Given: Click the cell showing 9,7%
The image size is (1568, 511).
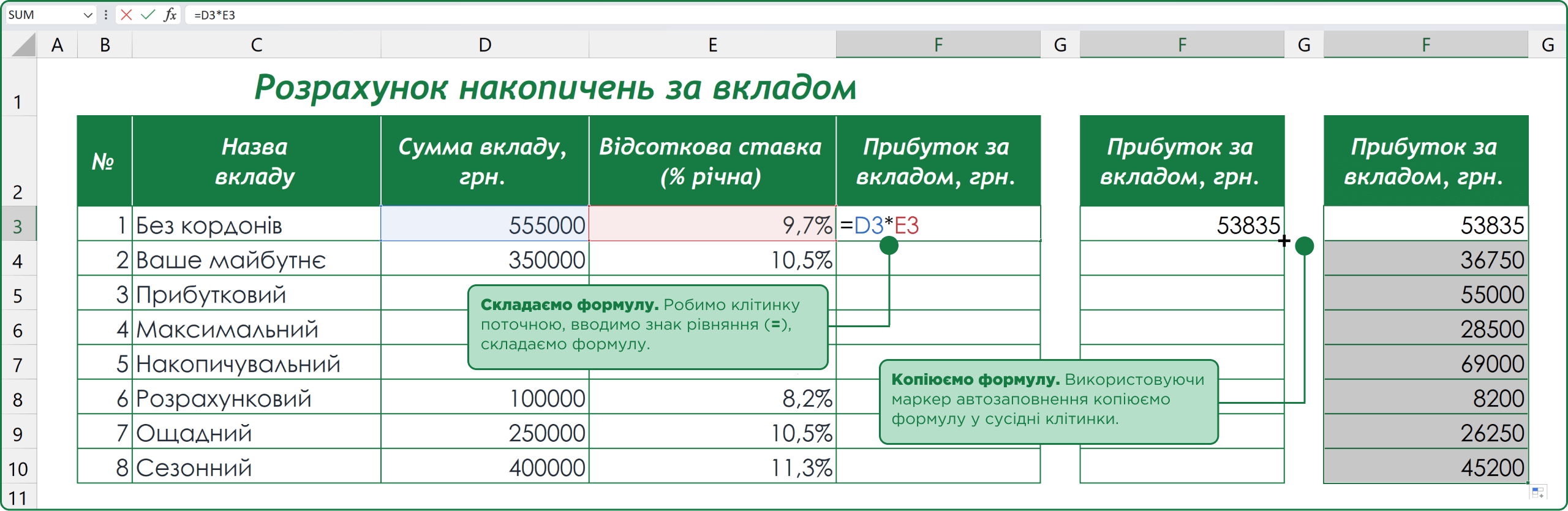Looking at the screenshot, I should pyautogui.click(x=712, y=224).
